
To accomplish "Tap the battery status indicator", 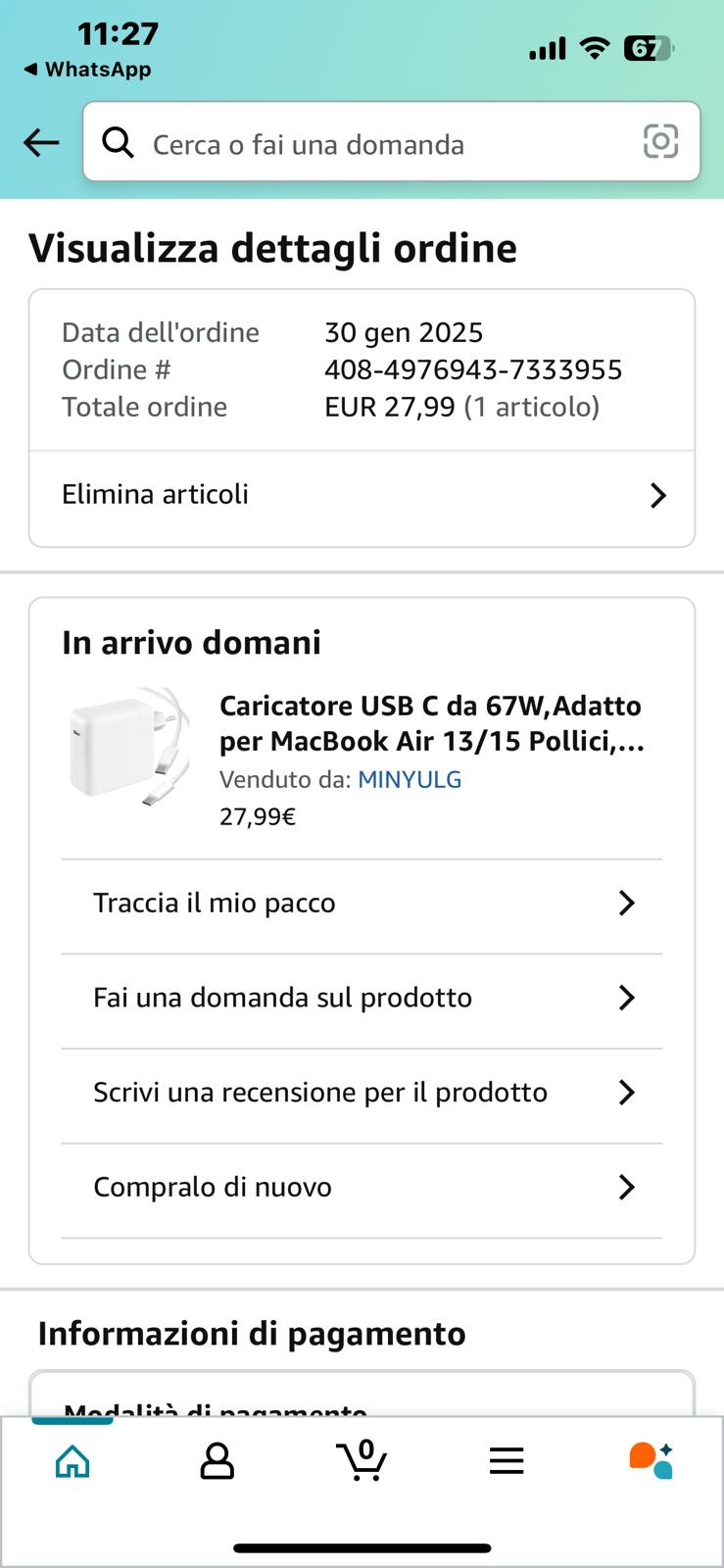I will point(649,48).
